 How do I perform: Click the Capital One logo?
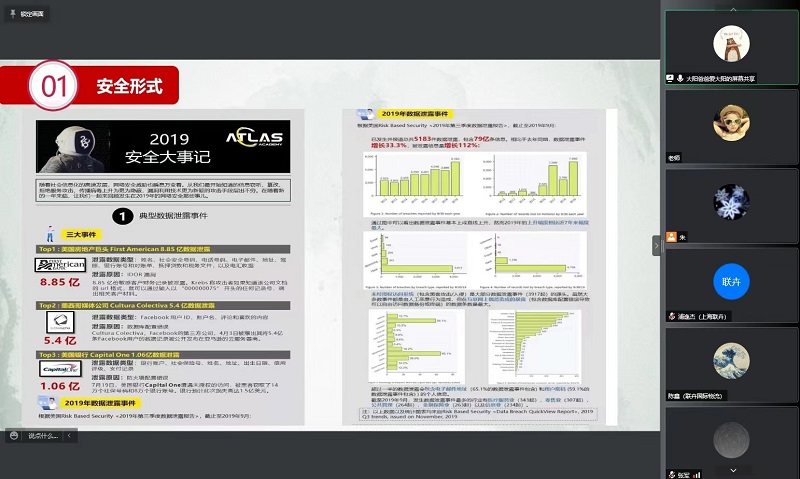click(x=60, y=369)
